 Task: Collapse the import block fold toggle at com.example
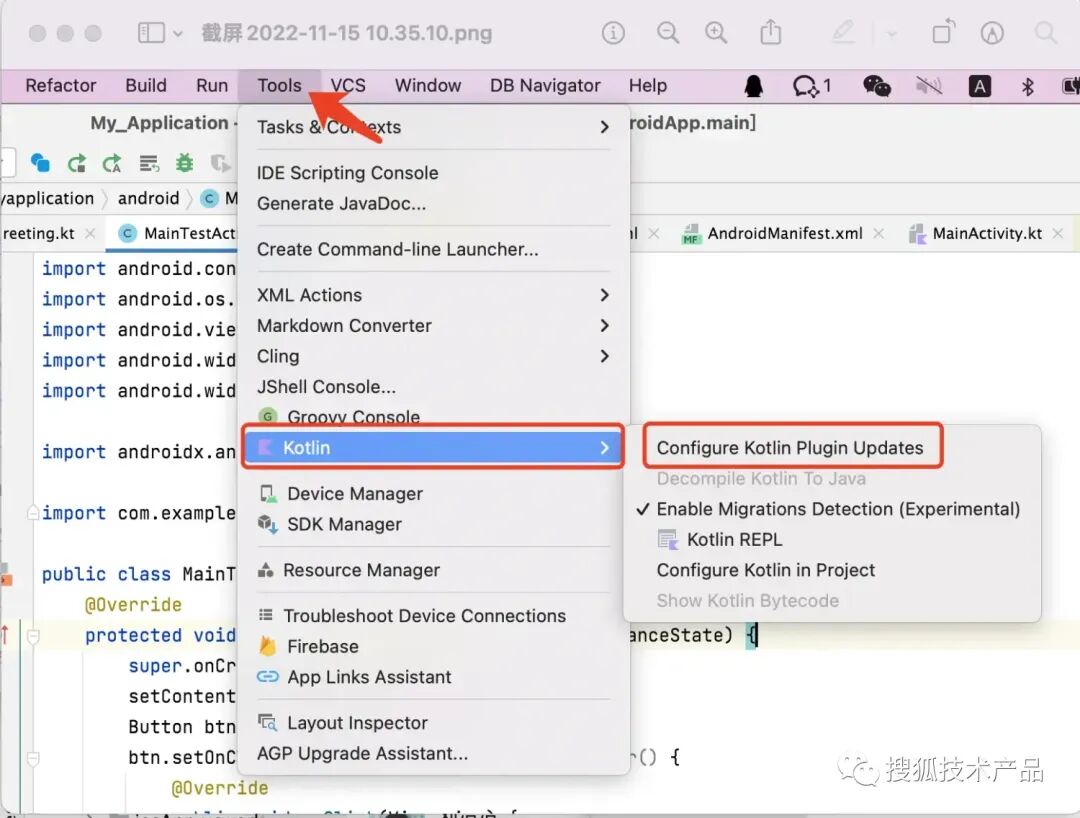pos(32,513)
